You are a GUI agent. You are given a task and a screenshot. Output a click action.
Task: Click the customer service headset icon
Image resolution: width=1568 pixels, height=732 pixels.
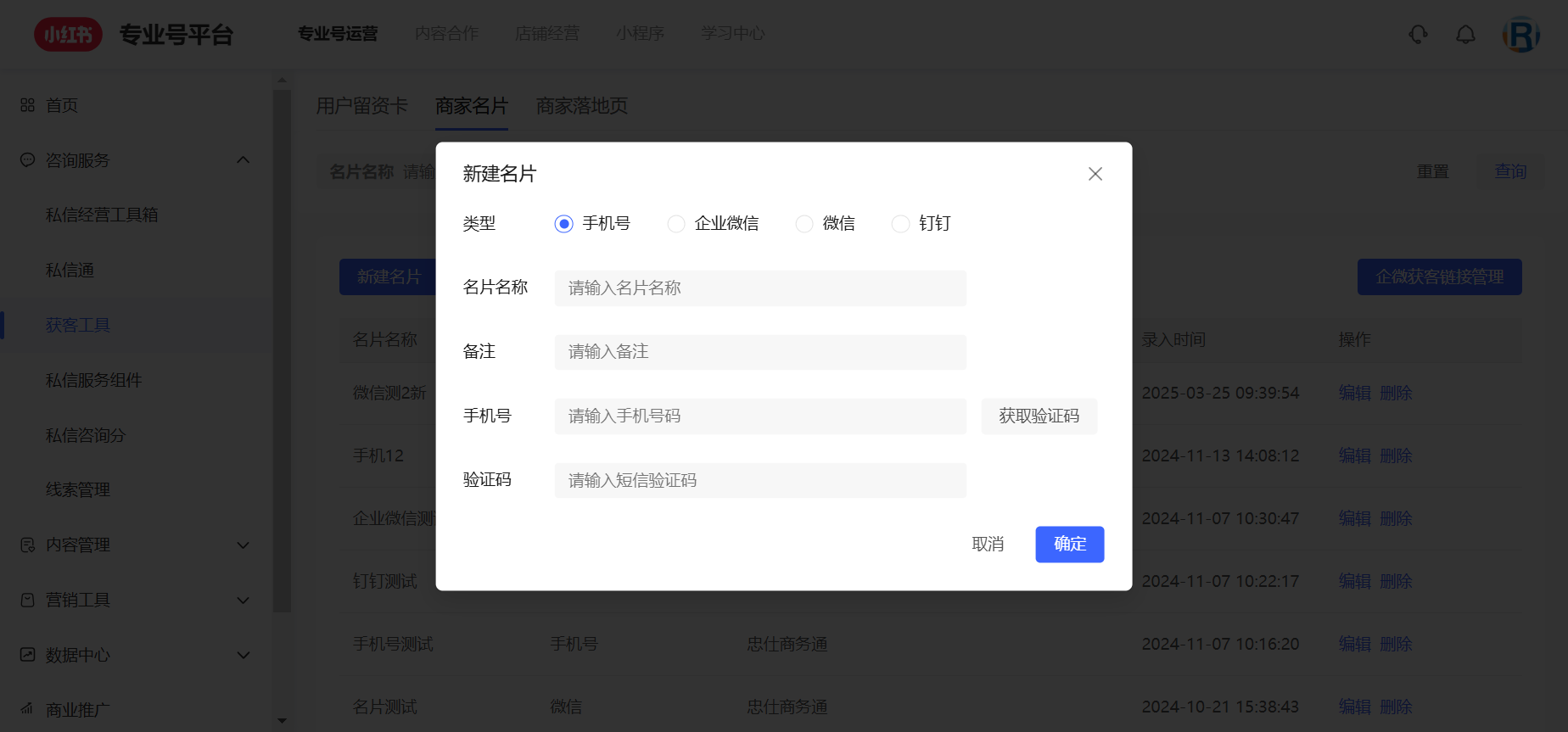pyautogui.click(x=1418, y=35)
